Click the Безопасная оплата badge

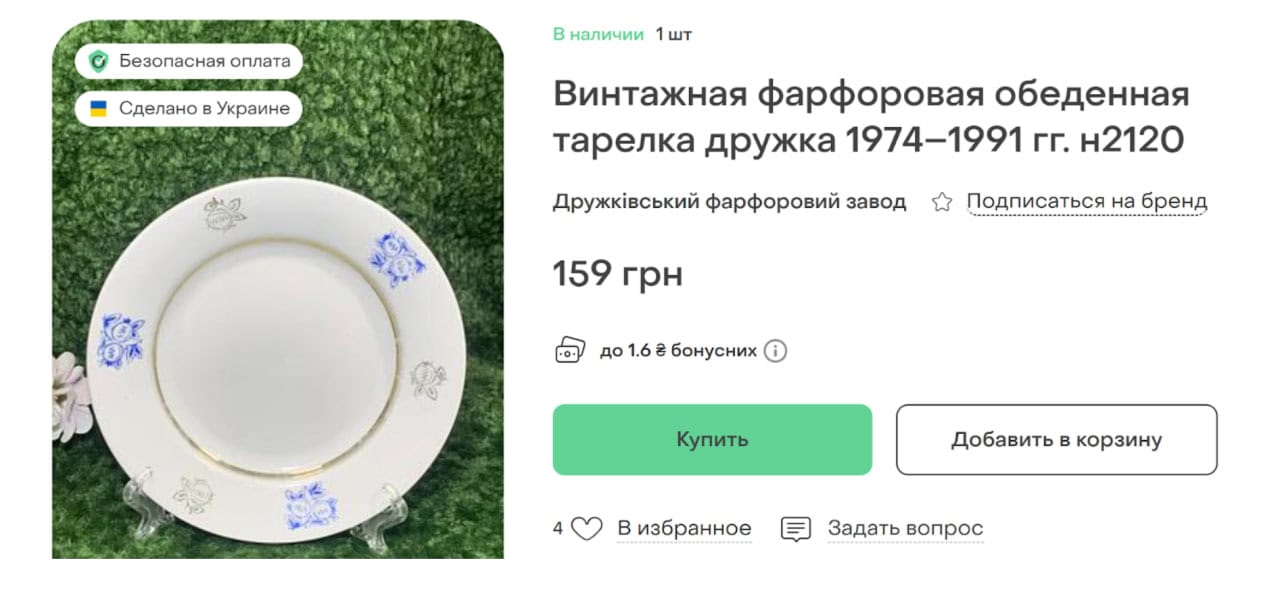[188, 61]
